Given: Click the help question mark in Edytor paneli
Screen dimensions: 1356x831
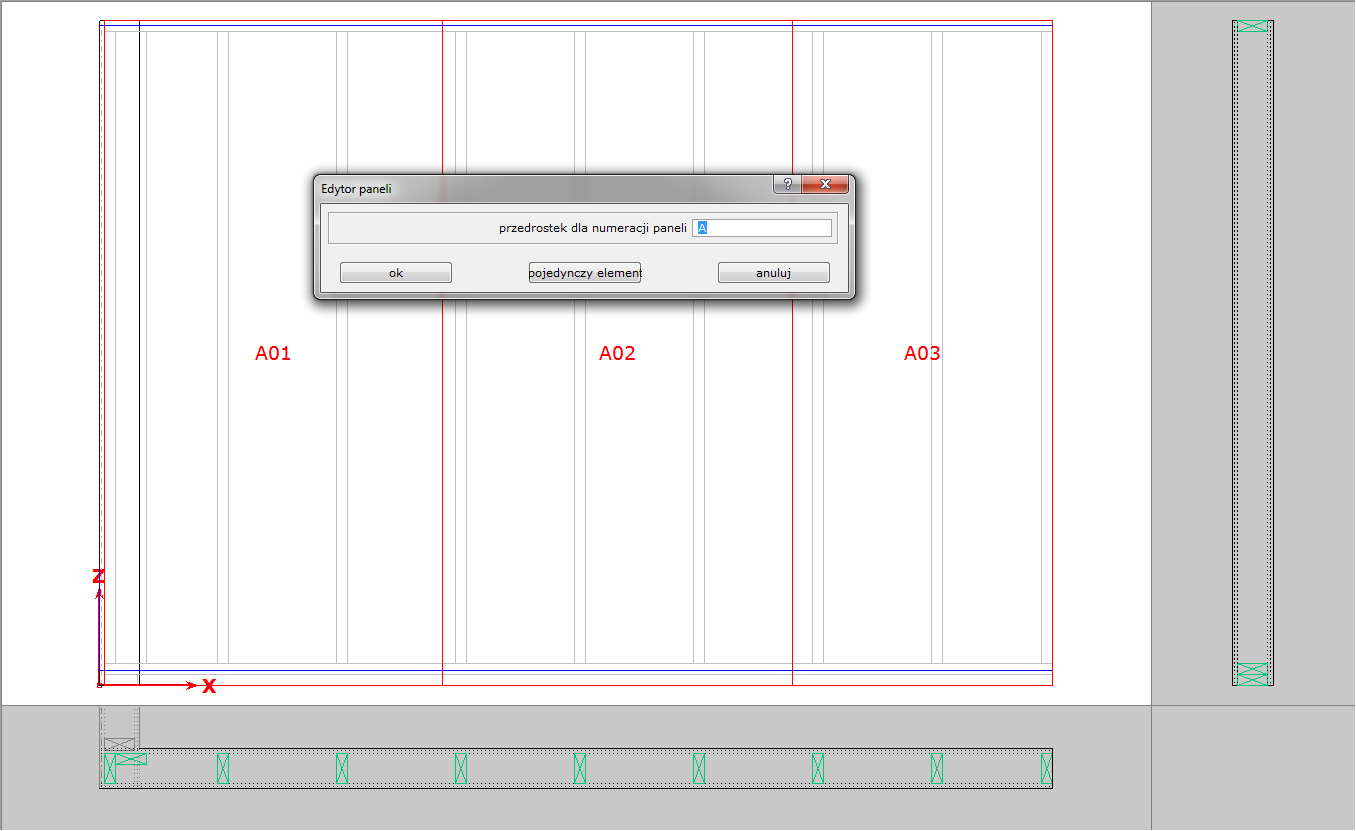Looking at the screenshot, I should click(x=787, y=185).
